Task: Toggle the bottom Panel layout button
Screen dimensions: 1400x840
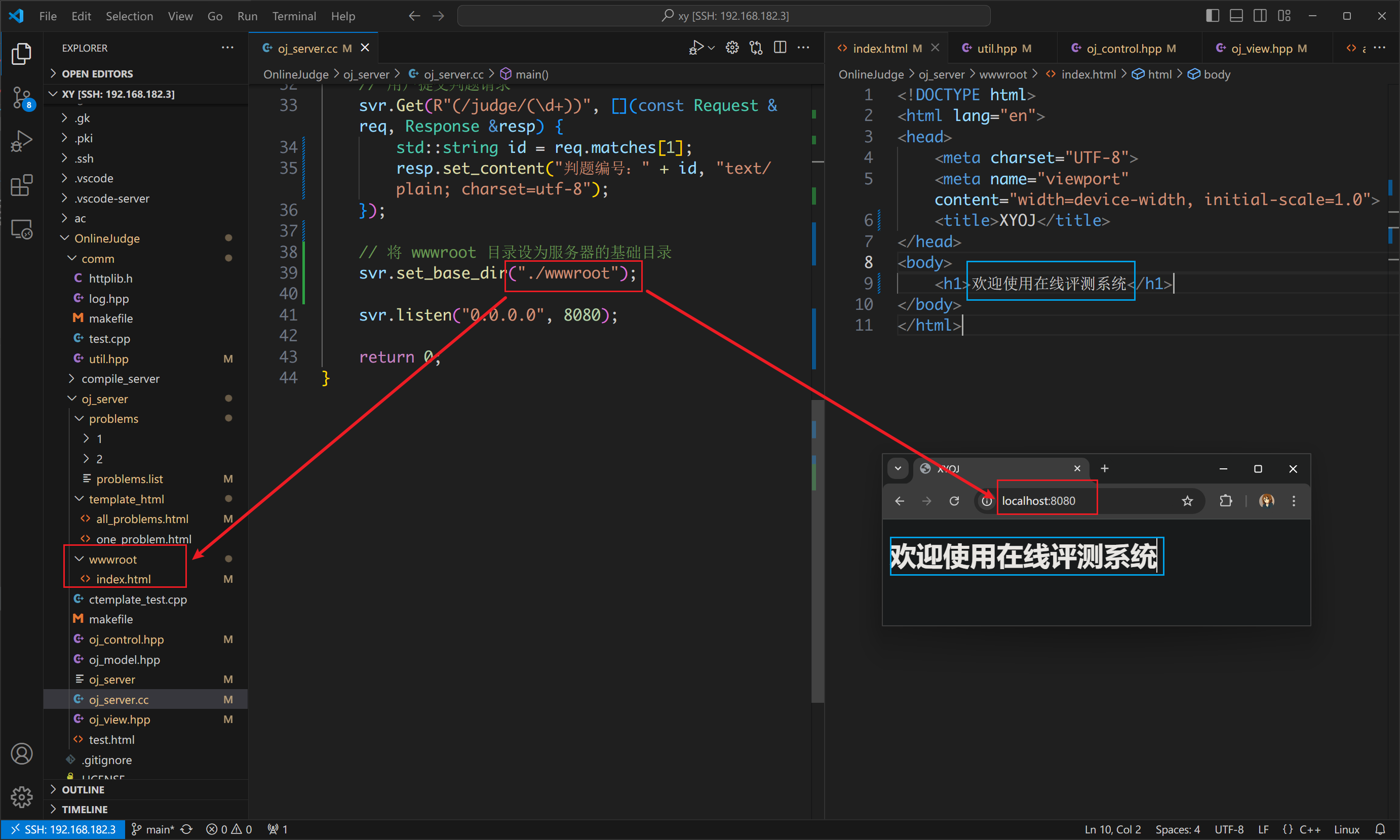Action: (x=1236, y=16)
